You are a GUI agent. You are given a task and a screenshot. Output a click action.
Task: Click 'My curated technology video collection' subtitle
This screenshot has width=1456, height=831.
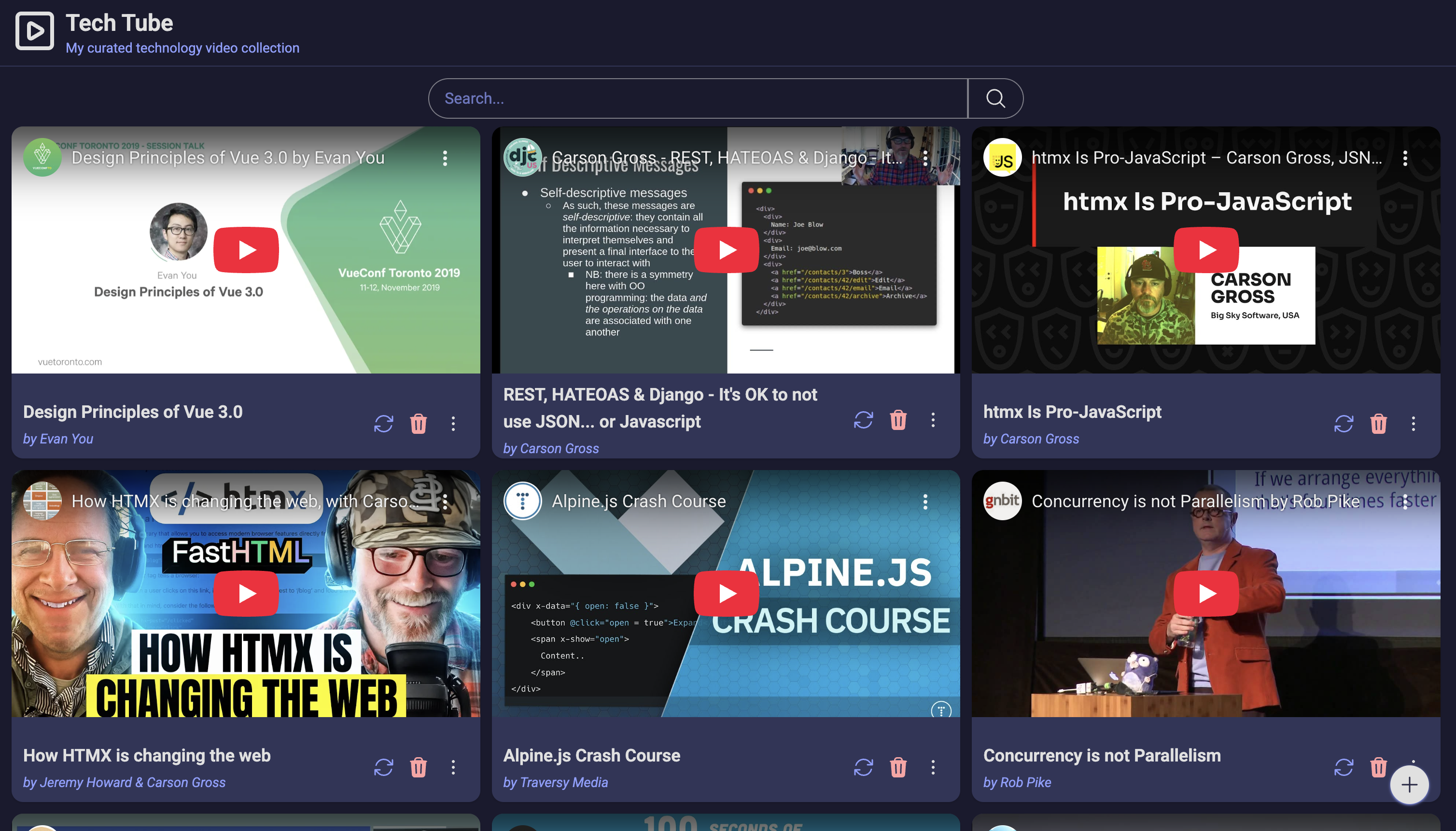182,48
